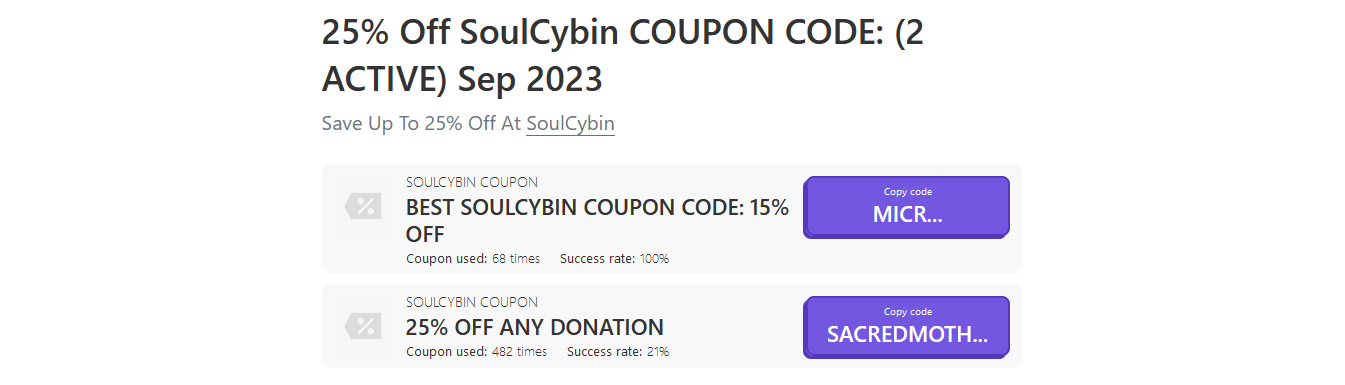Click "Success rate: 21%" text
Viewport: 1345px width, 385px height.
618,352
